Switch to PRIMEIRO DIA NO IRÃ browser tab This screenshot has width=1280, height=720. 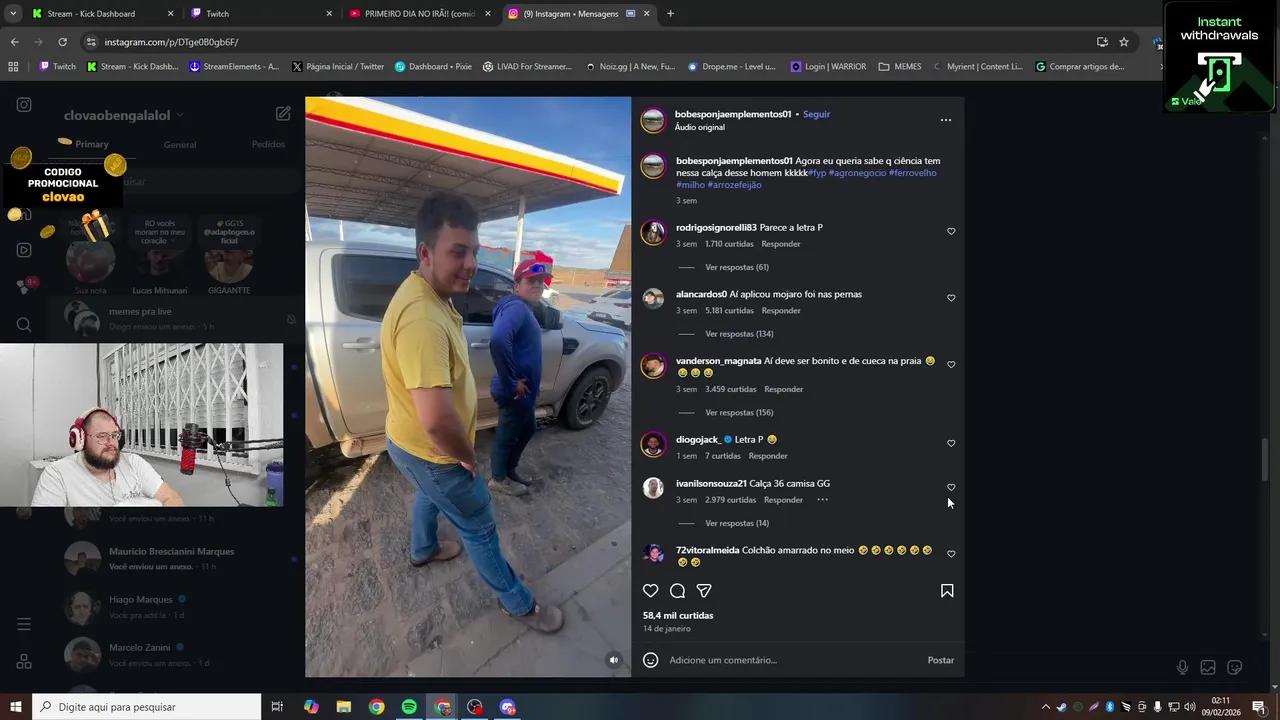[x=419, y=14]
